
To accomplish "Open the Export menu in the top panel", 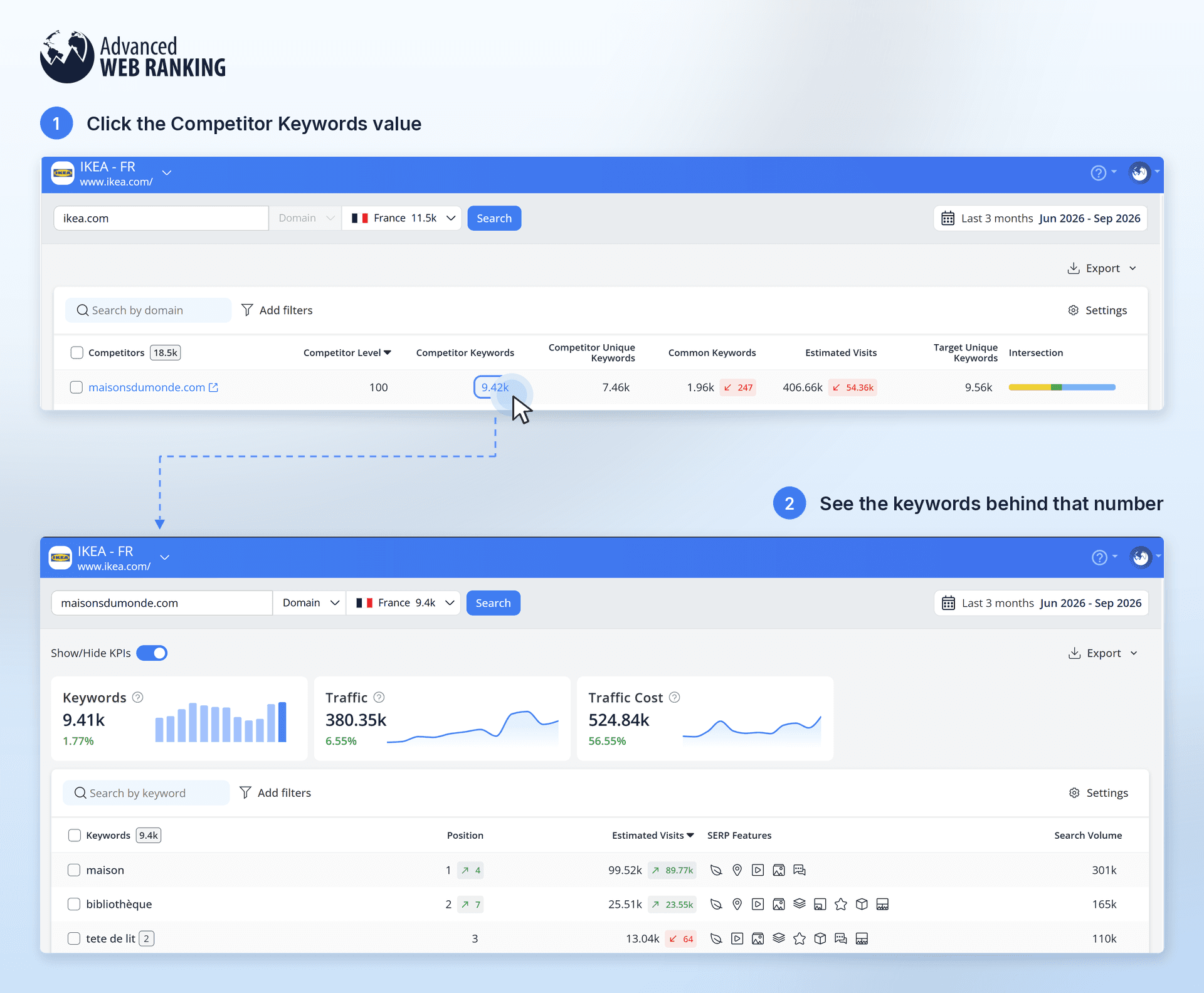I will tap(1102, 268).
